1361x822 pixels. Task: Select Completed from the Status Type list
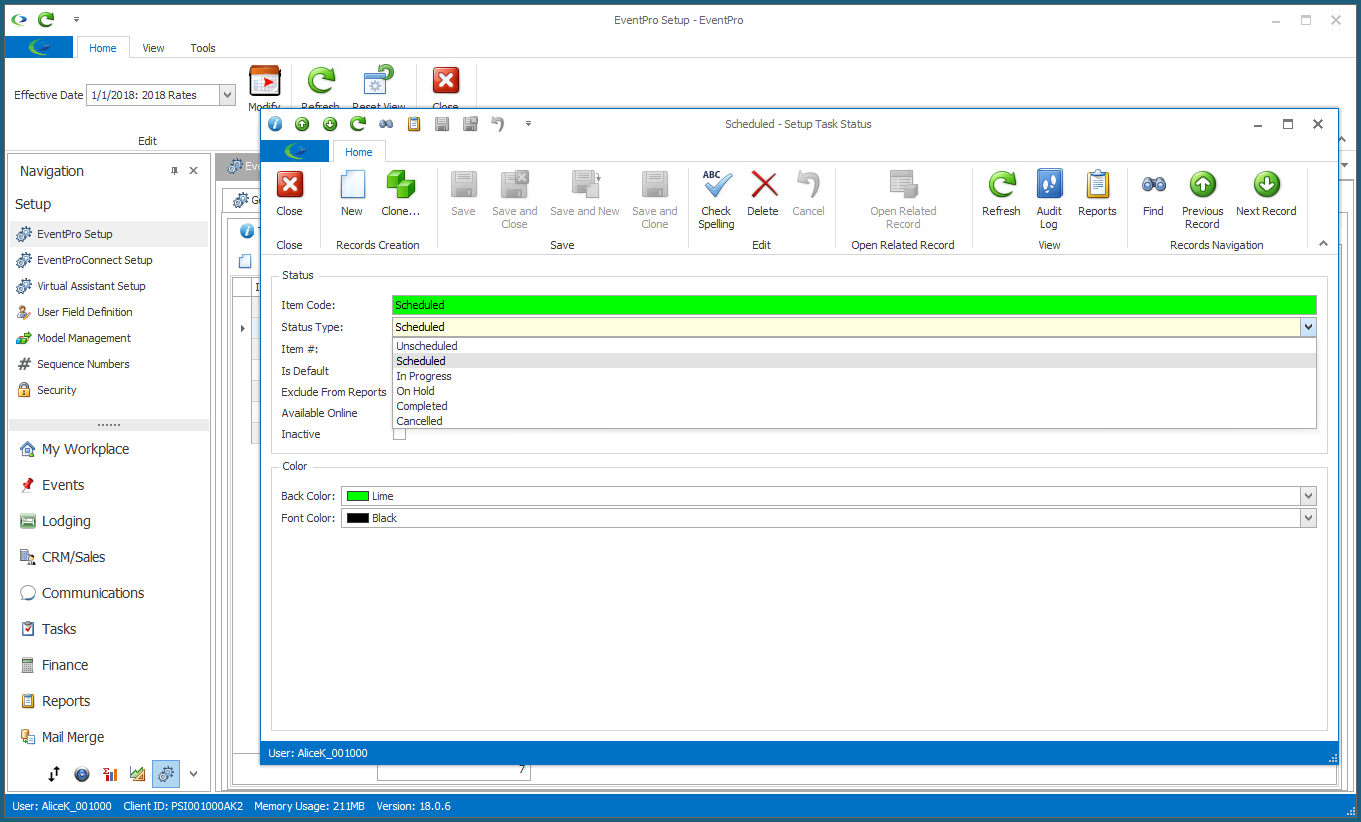click(x=854, y=406)
